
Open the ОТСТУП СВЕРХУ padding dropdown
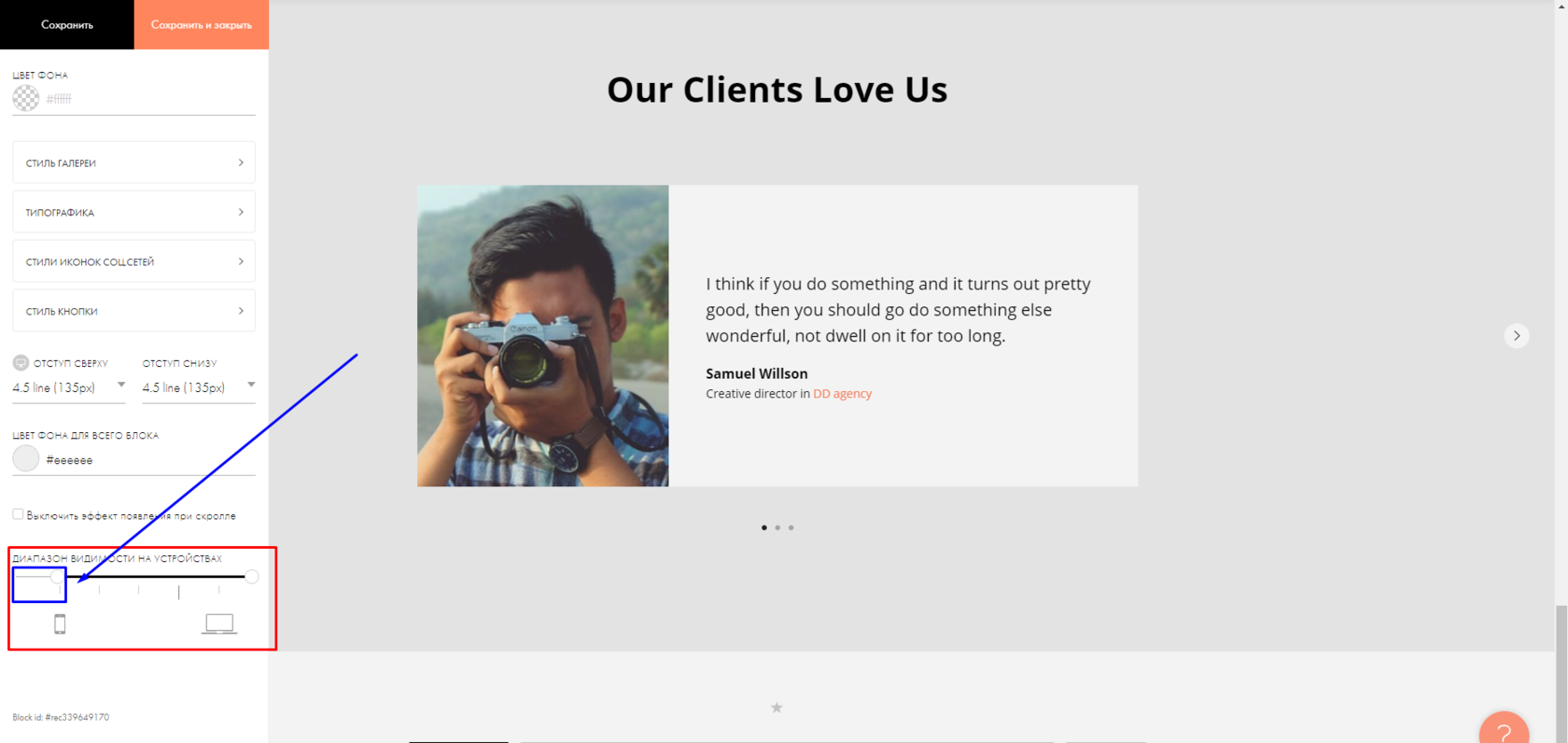(x=69, y=387)
